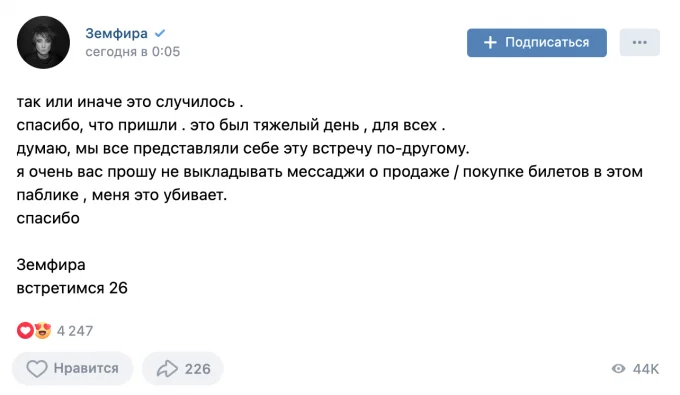Open the Земфира page name link

[116, 33]
